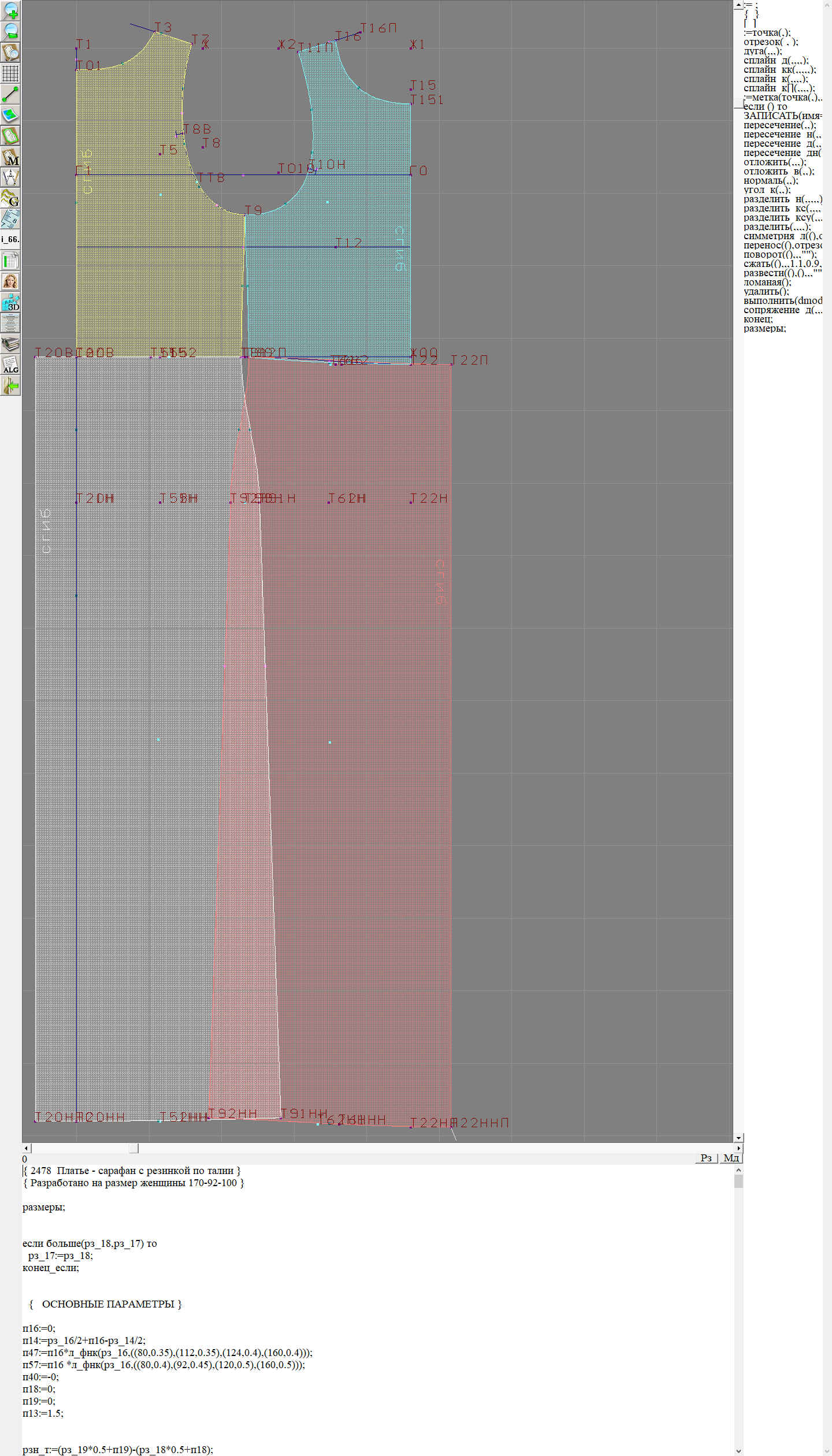Screen dimensions: 832x1456
Task: Launch the 3D view icon
Action: coord(10,302)
